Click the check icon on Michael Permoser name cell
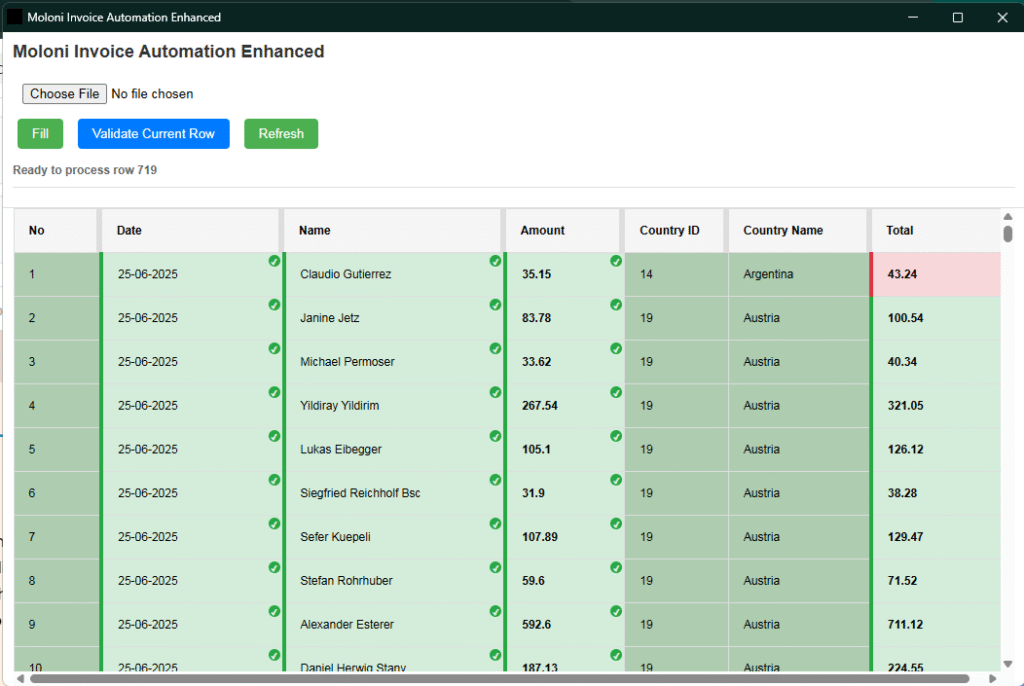This screenshot has width=1024, height=686. click(495, 348)
